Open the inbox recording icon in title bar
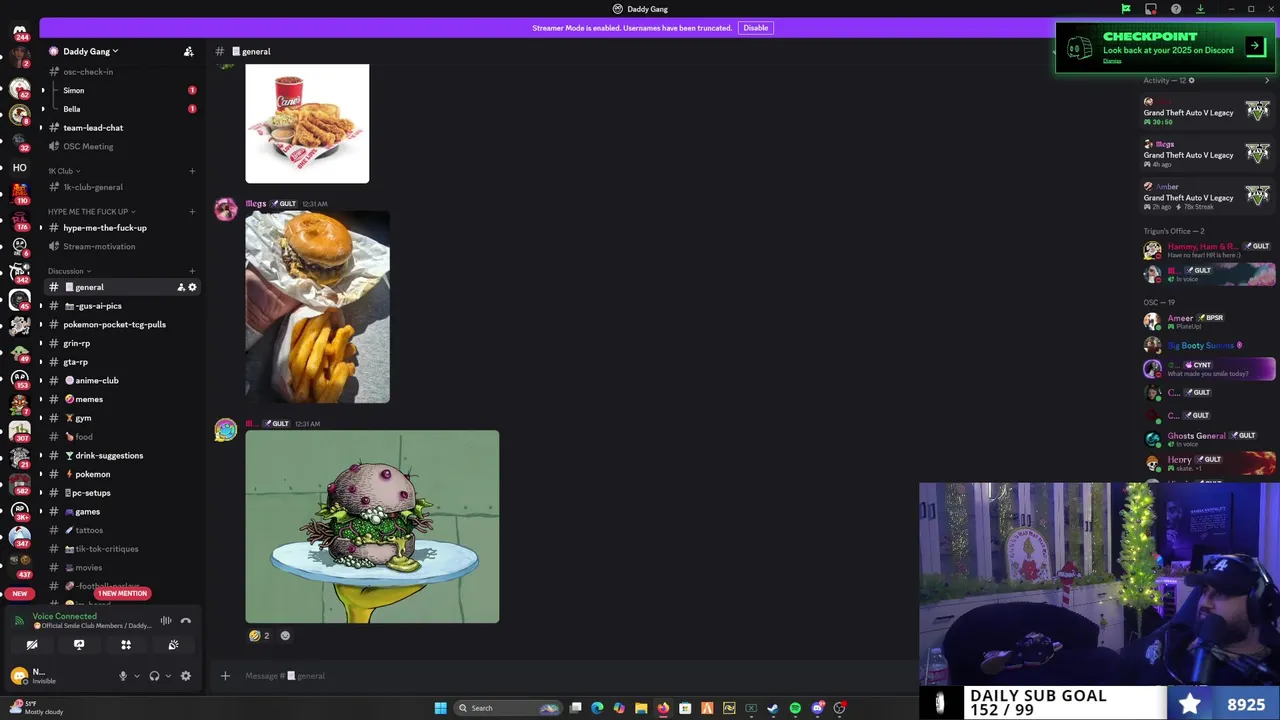Image resolution: width=1280 pixels, height=720 pixels. (1151, 9)
